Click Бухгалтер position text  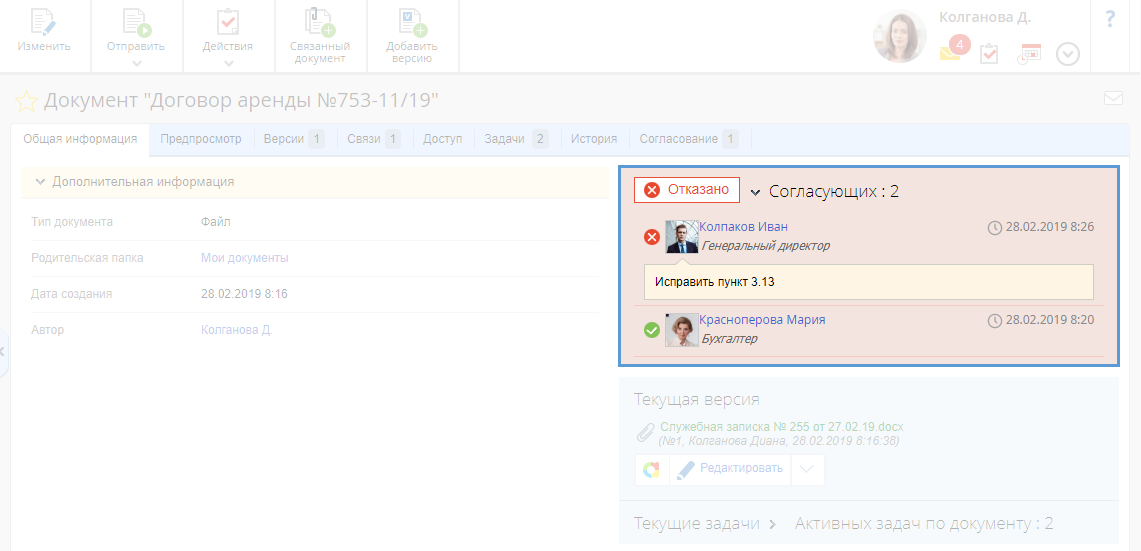pos(729,339)
